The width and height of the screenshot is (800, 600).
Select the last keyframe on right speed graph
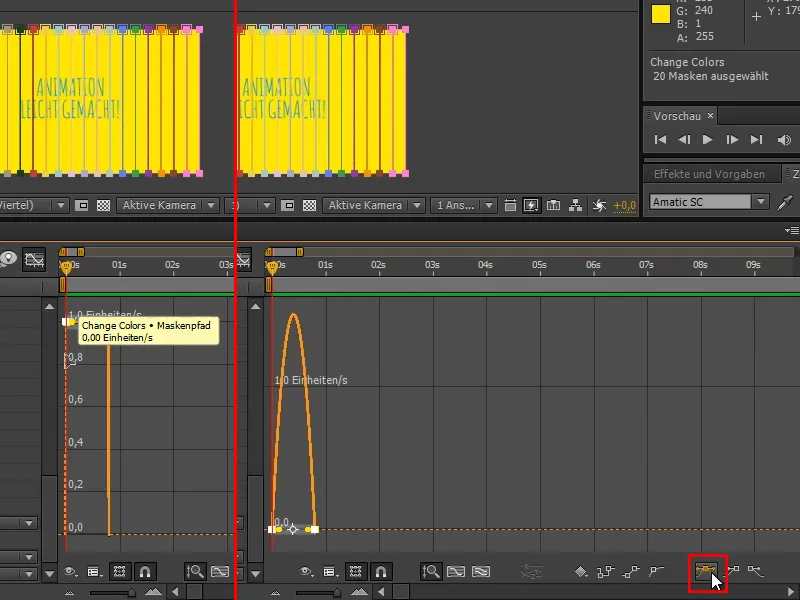(x=315, y=530)
